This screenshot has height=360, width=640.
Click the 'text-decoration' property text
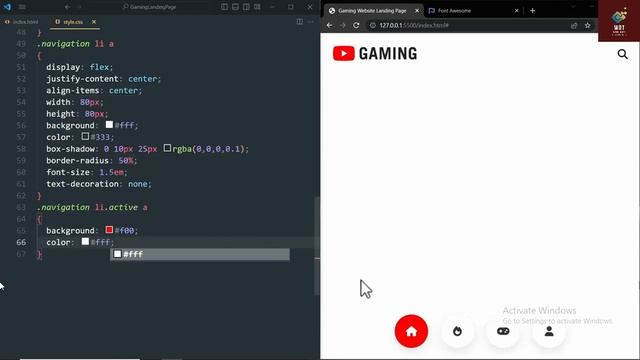(82, 184)
